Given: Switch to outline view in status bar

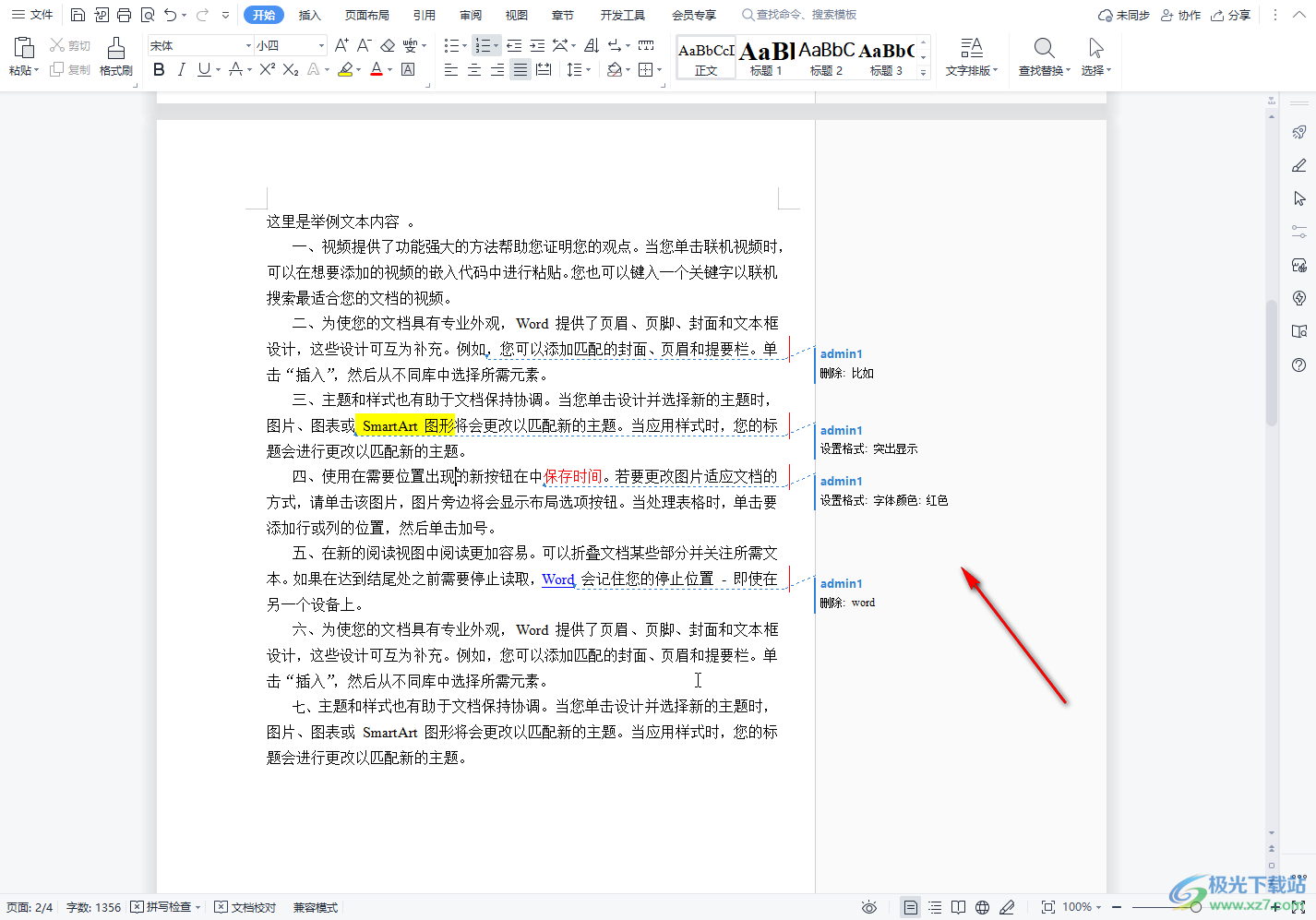Looking at the screenshot, I should (x=935, y=907).
